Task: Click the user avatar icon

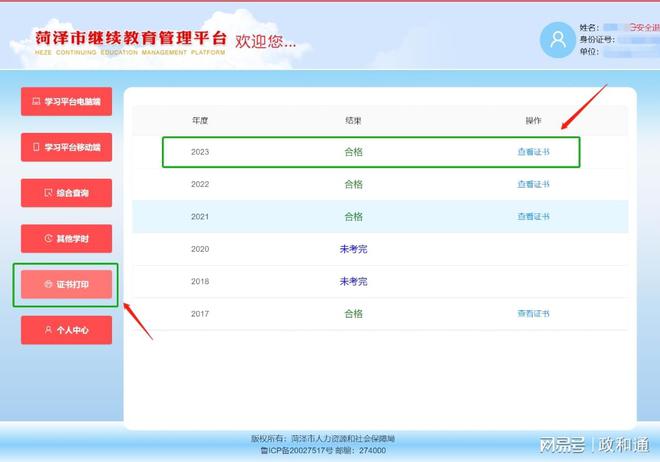Action: (x=558, y=40)
